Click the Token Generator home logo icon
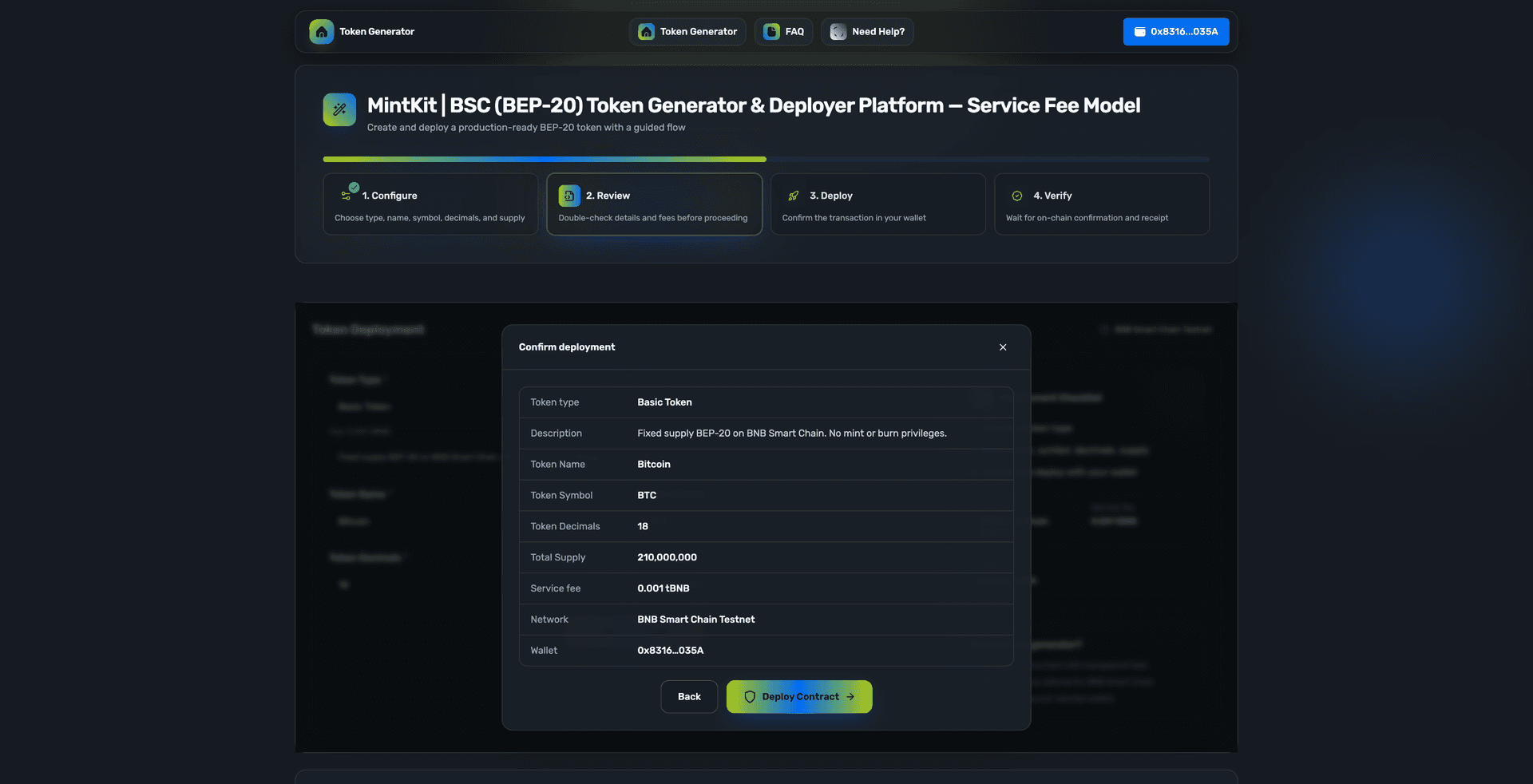 point(321,32)
